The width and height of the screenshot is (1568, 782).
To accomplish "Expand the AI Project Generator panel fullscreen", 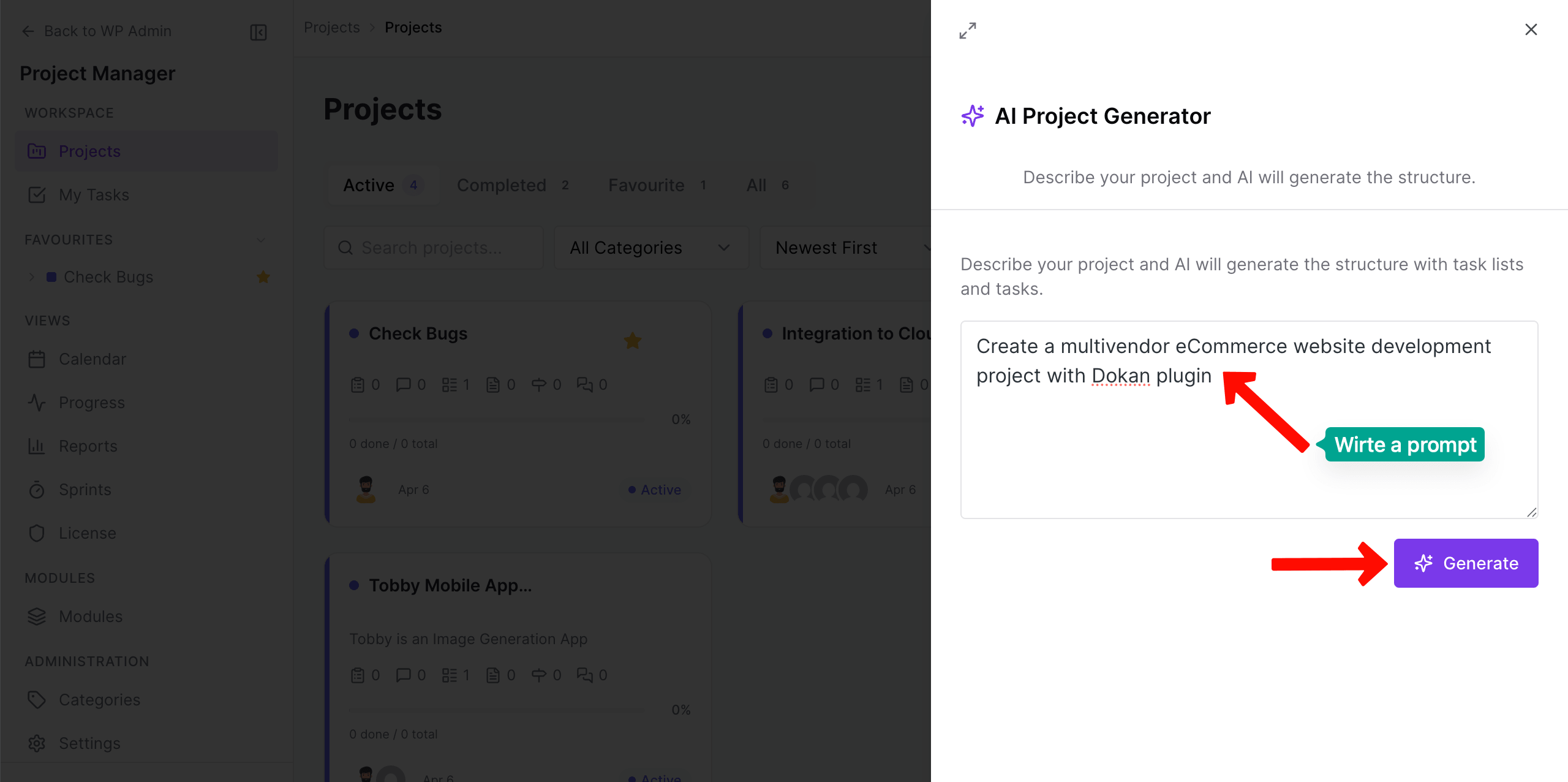I will point(967,30).
